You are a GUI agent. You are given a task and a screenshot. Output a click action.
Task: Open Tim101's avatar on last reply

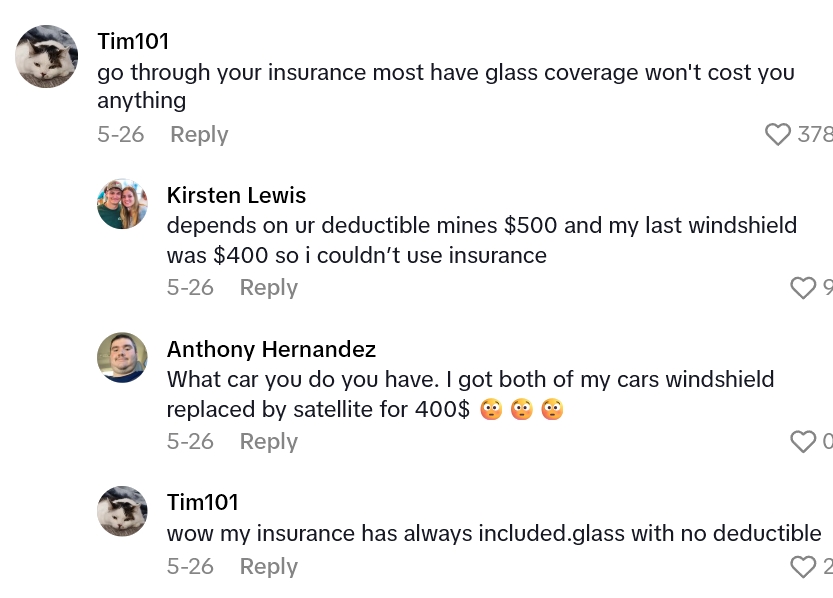point(122,511)
